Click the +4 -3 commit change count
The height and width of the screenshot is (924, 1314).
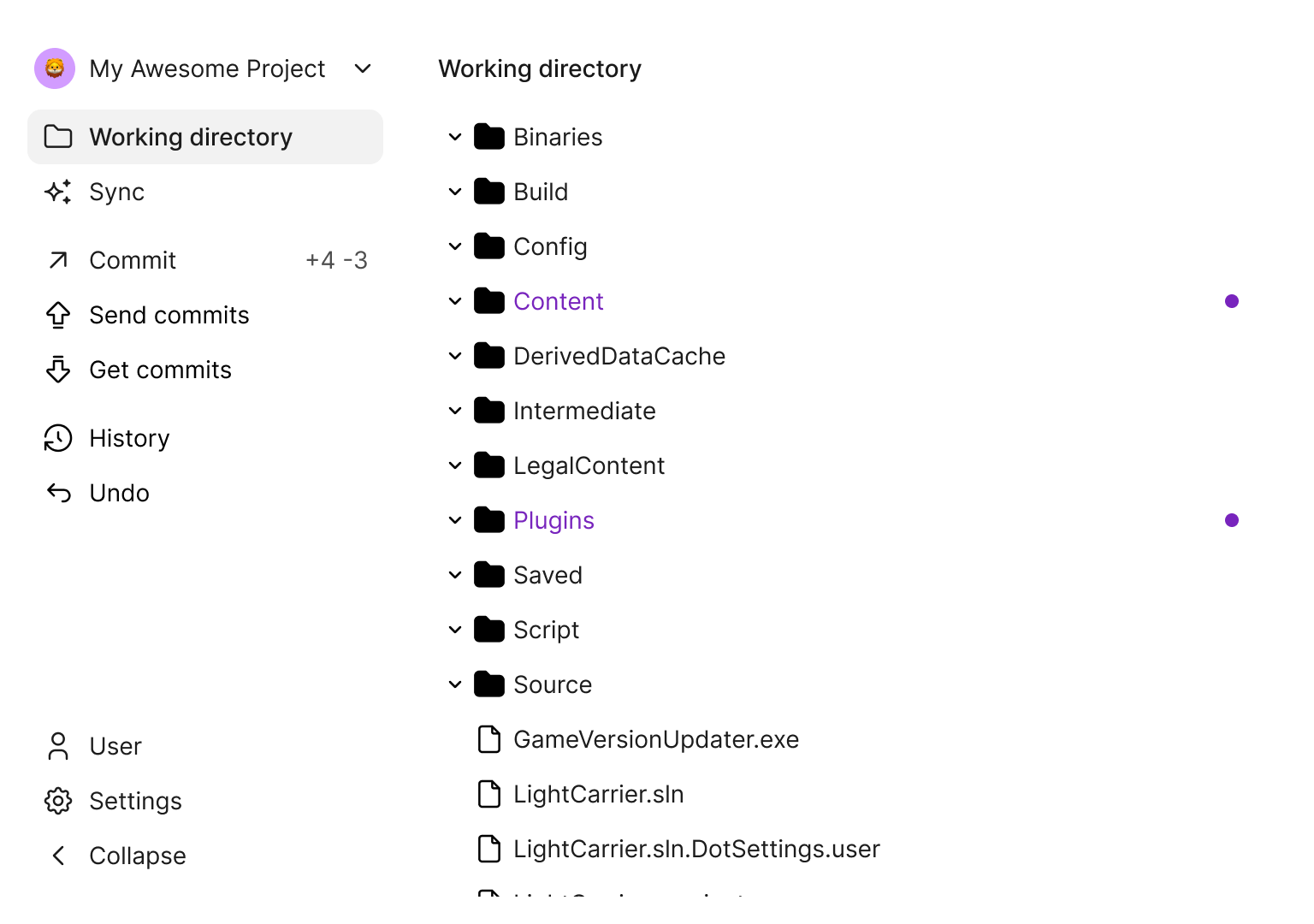coord(336,260)
